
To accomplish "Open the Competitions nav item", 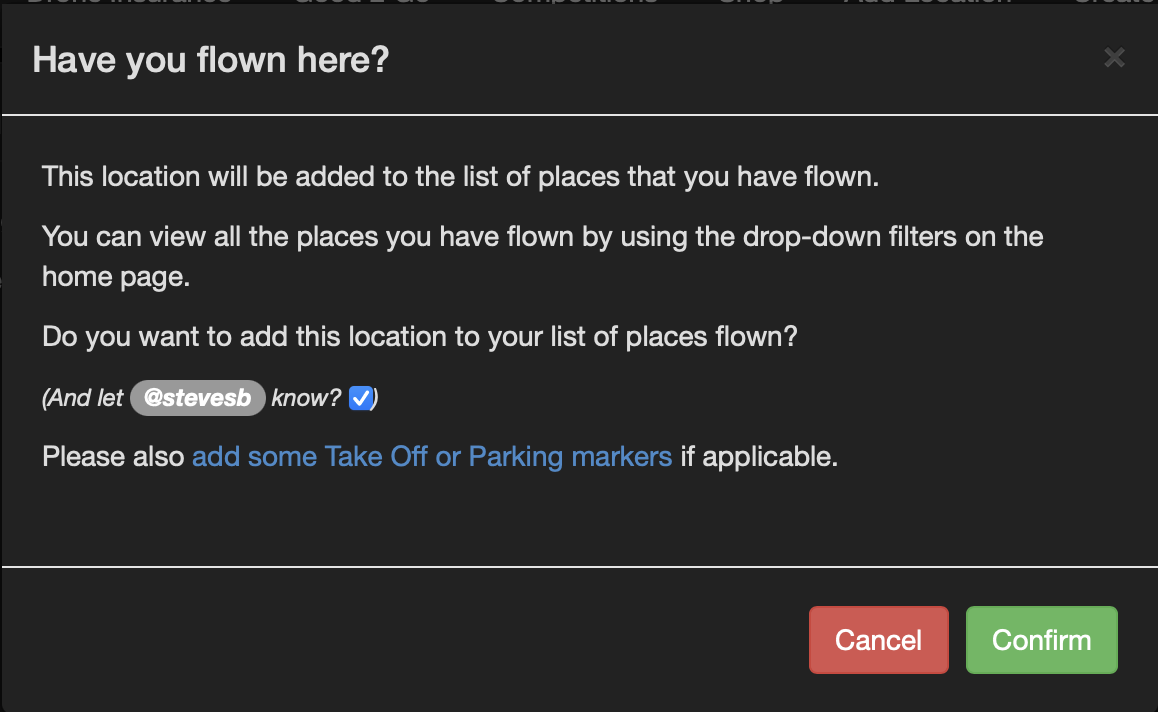I will [x=575, y=3].
